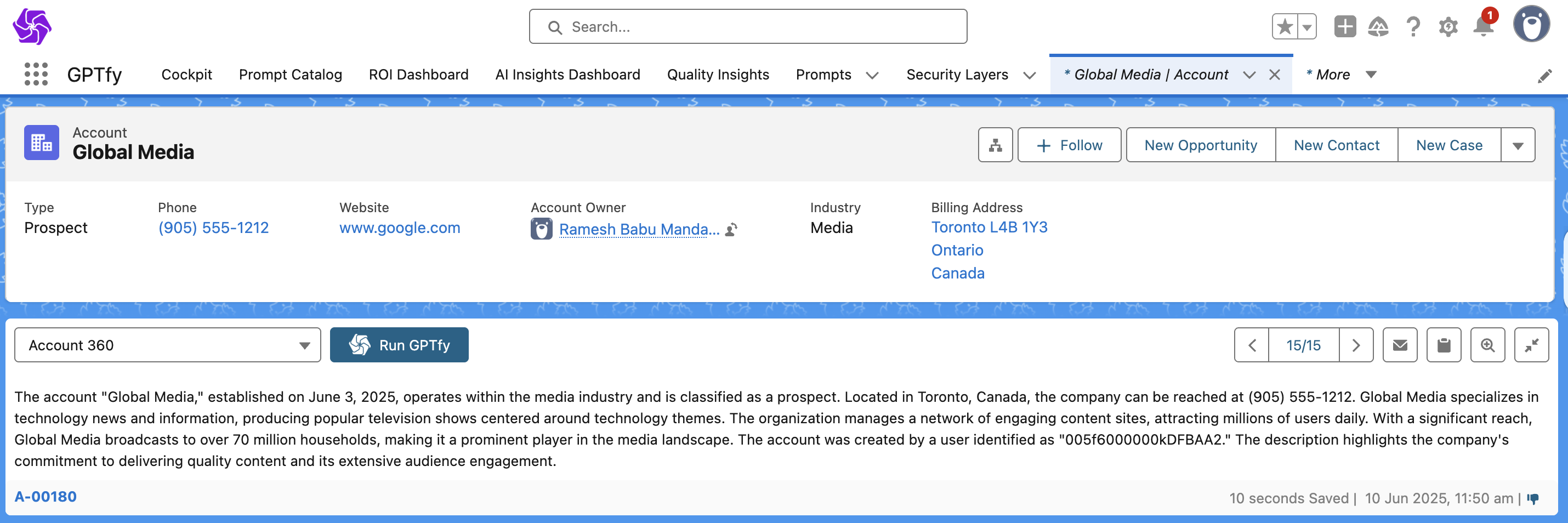Click the Media industry value
The width and height of the screenshot is (1568, 523).
point(831,228)
